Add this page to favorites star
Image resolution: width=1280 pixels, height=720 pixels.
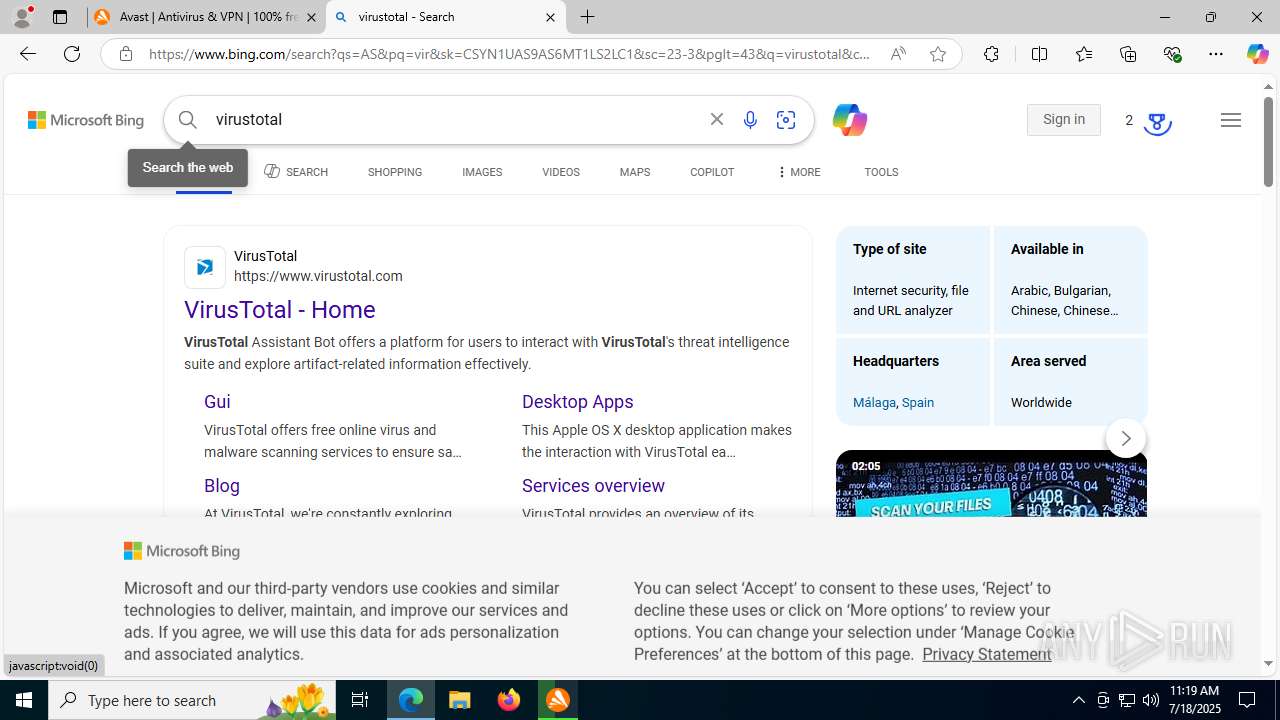click(938, 54)
